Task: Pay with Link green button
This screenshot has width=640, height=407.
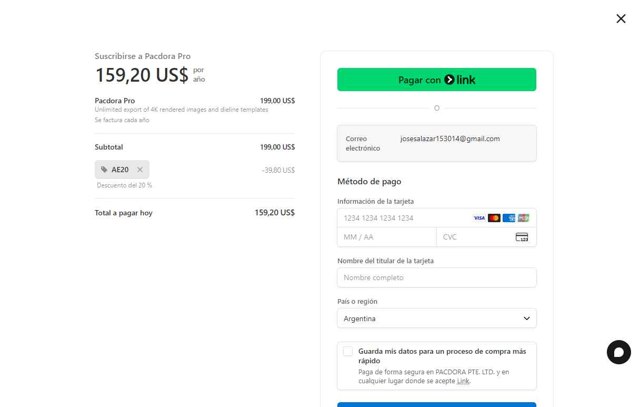Action: [436, 80]
